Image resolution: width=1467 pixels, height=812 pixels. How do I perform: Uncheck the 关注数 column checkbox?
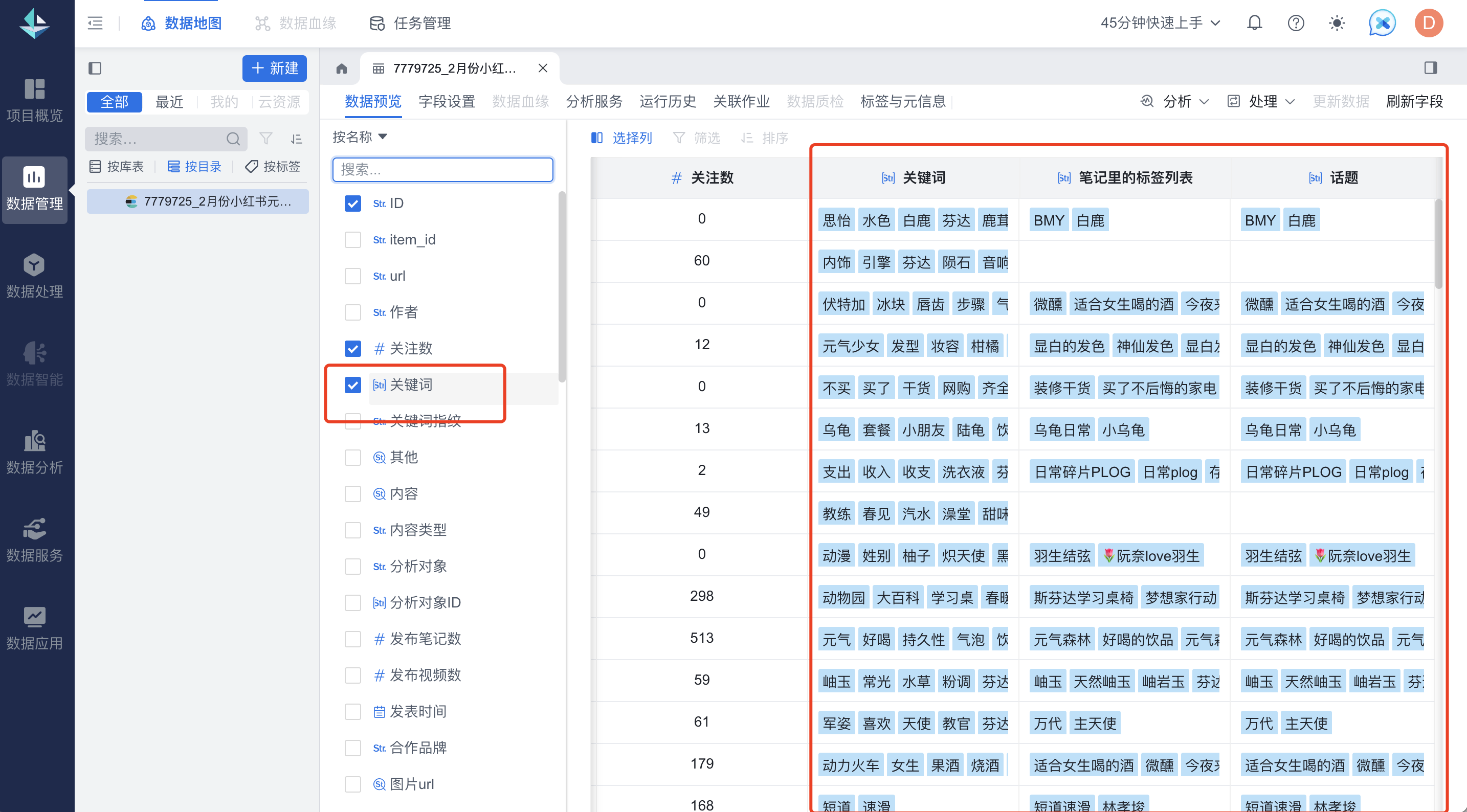coord(353,349)
